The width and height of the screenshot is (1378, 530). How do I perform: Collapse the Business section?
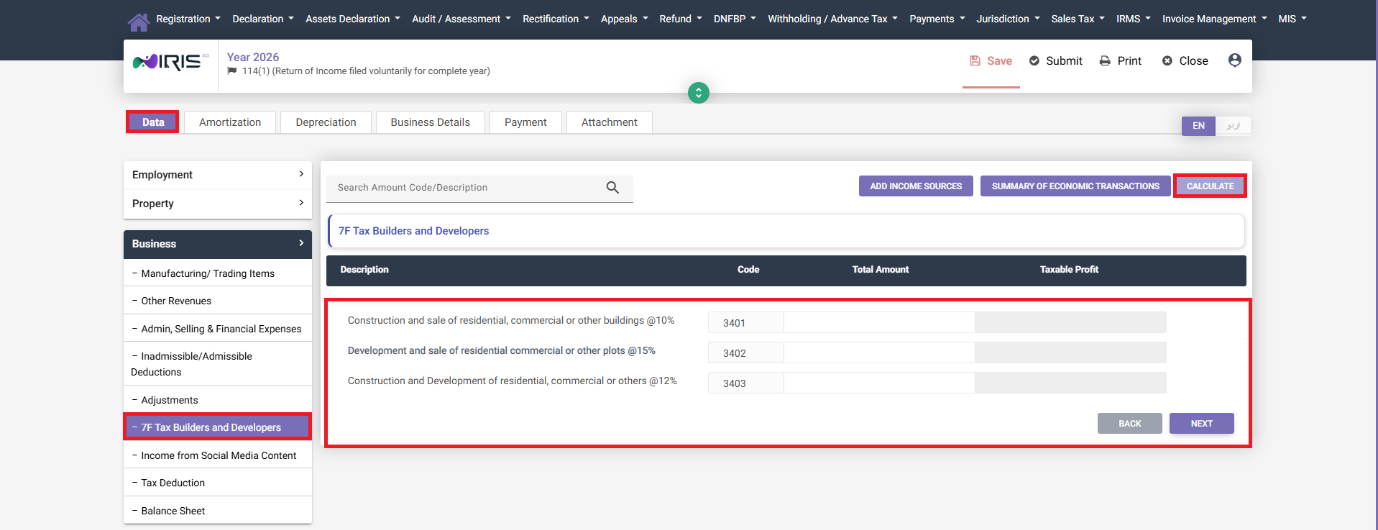pos(218,244)
